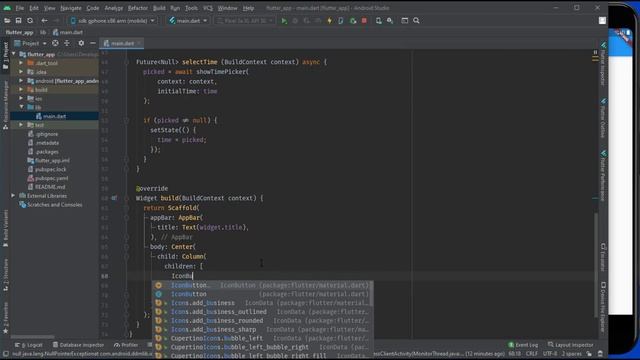Open the VCS menu
Image resolution: width=640 pixels, height=360 pixels.
[208, 8]
